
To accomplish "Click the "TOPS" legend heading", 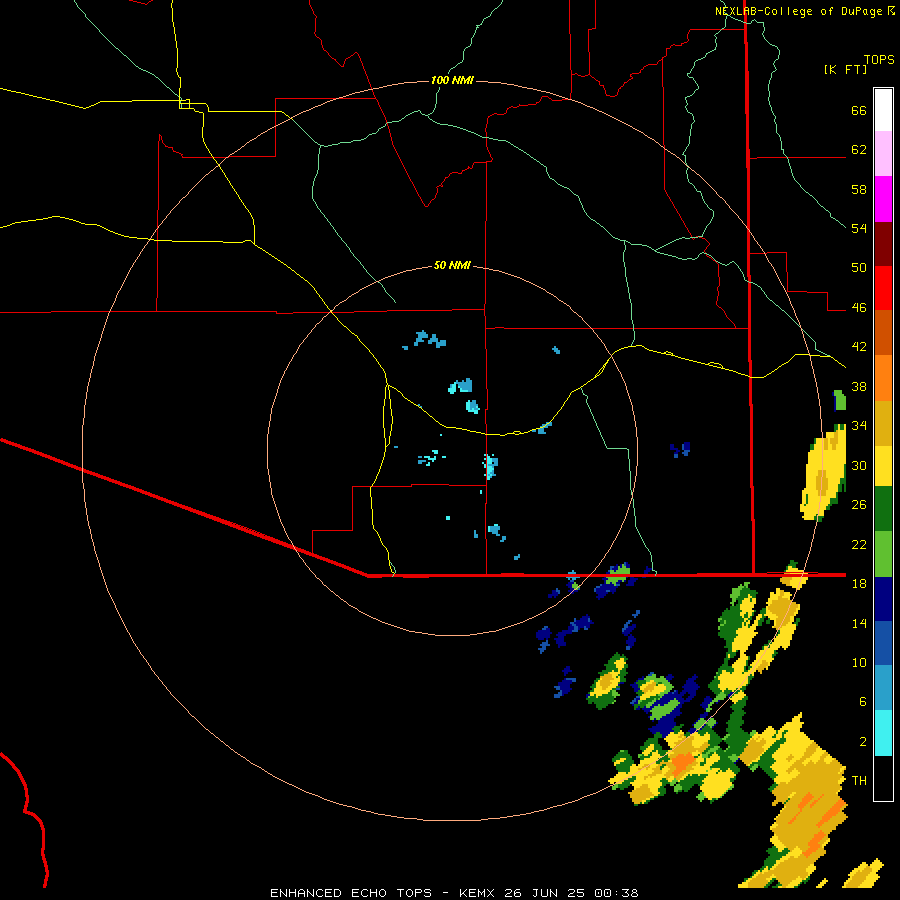I will tap(879, 60).
